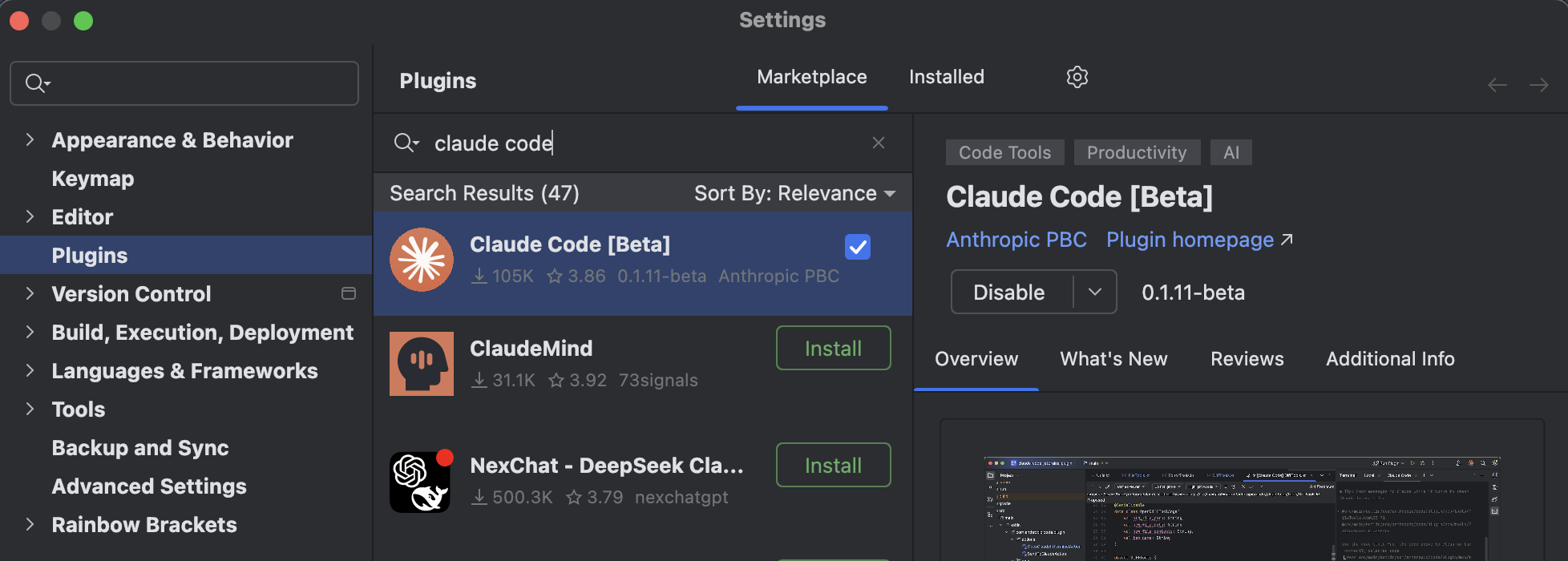This screenshot has height=561, width=1568.
Task: Open the Reviews tab
Action: coord(1247,359)
